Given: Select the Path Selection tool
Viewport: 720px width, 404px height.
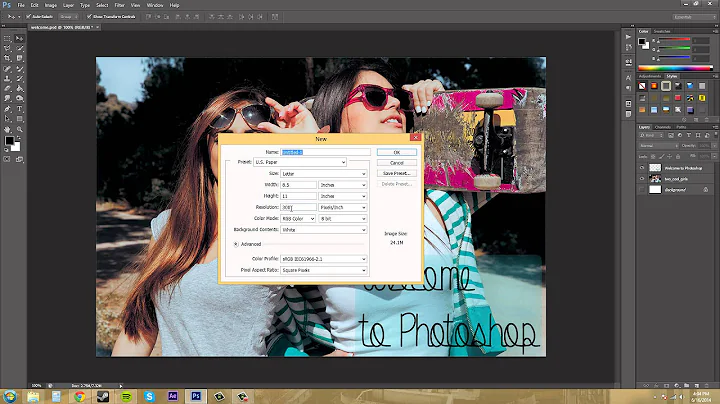Looking at the screenshot, I should pos(7,119).
